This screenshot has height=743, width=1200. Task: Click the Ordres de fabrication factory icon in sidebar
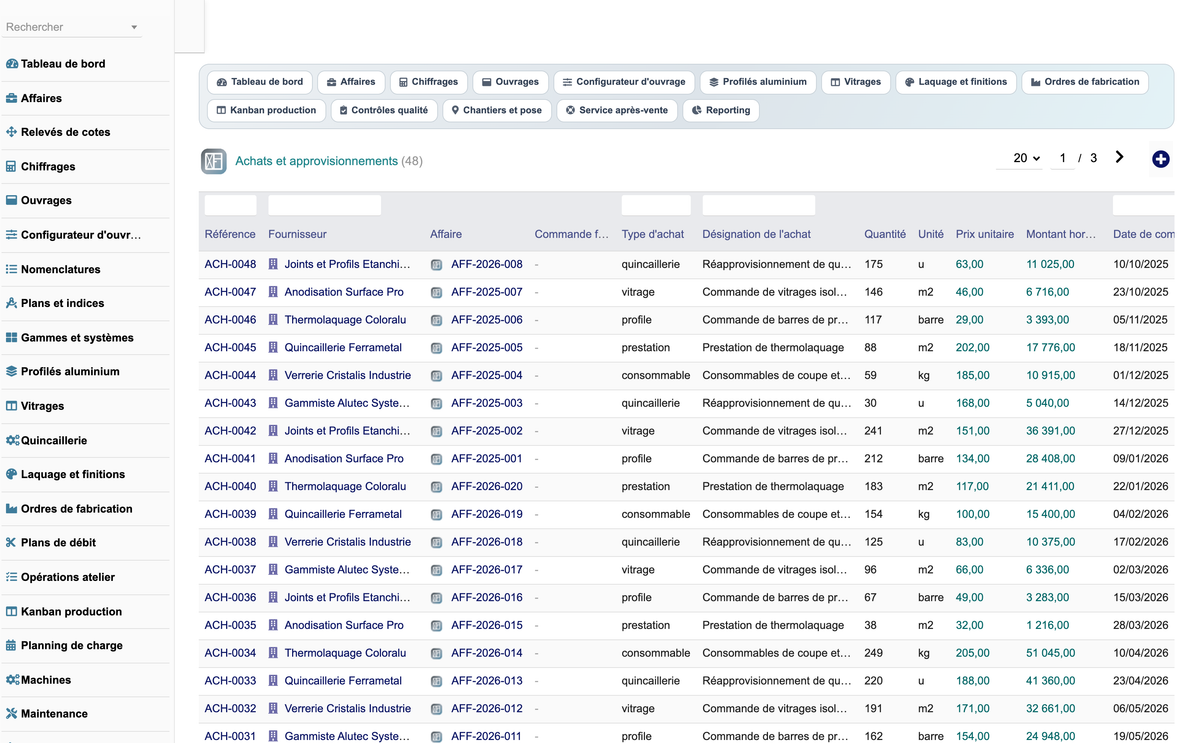[x=12, y=508]
